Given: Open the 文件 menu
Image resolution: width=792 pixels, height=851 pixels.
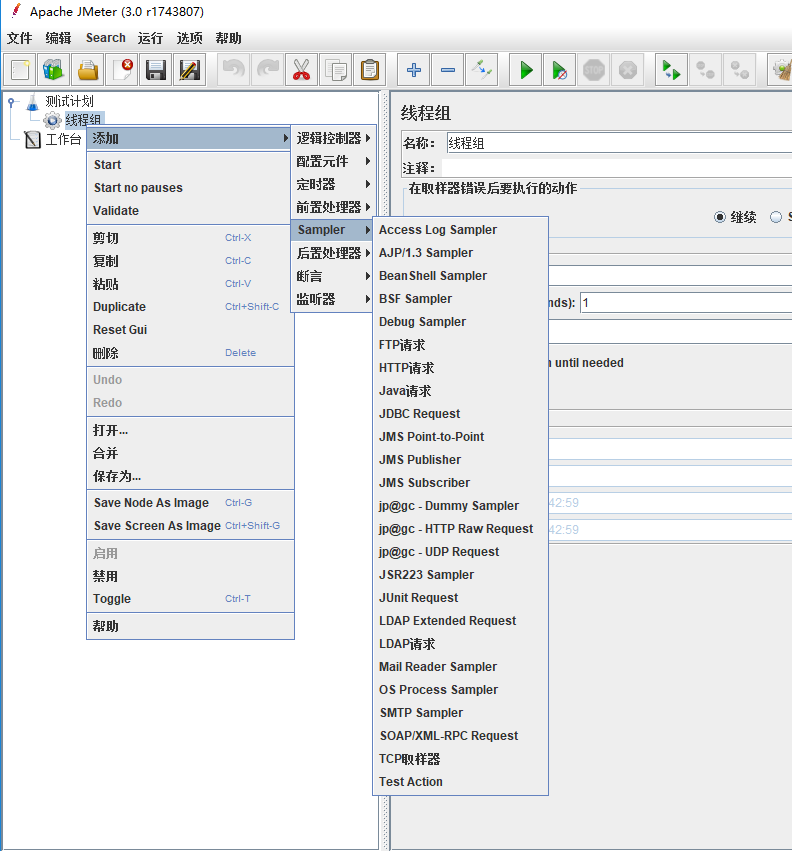Looking at the screenshot, I should click(x=20, y=38).
